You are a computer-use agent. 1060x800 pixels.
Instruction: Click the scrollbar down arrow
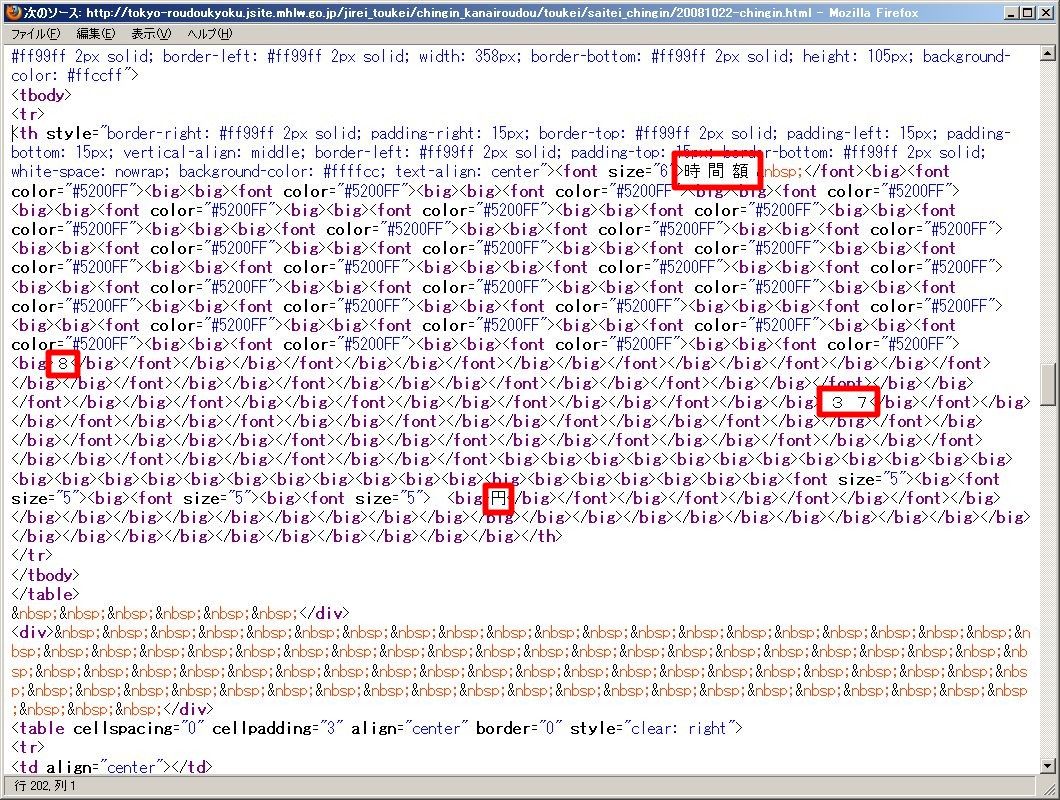(x=1047, y=766)
